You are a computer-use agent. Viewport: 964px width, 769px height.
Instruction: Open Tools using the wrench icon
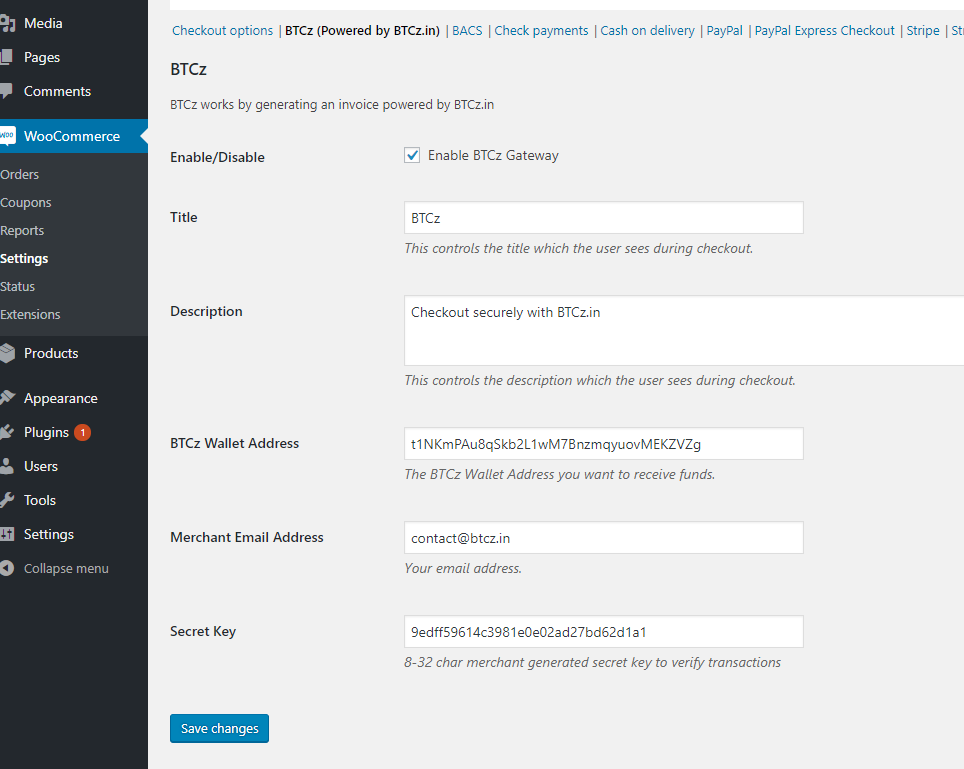coord(7,500)
